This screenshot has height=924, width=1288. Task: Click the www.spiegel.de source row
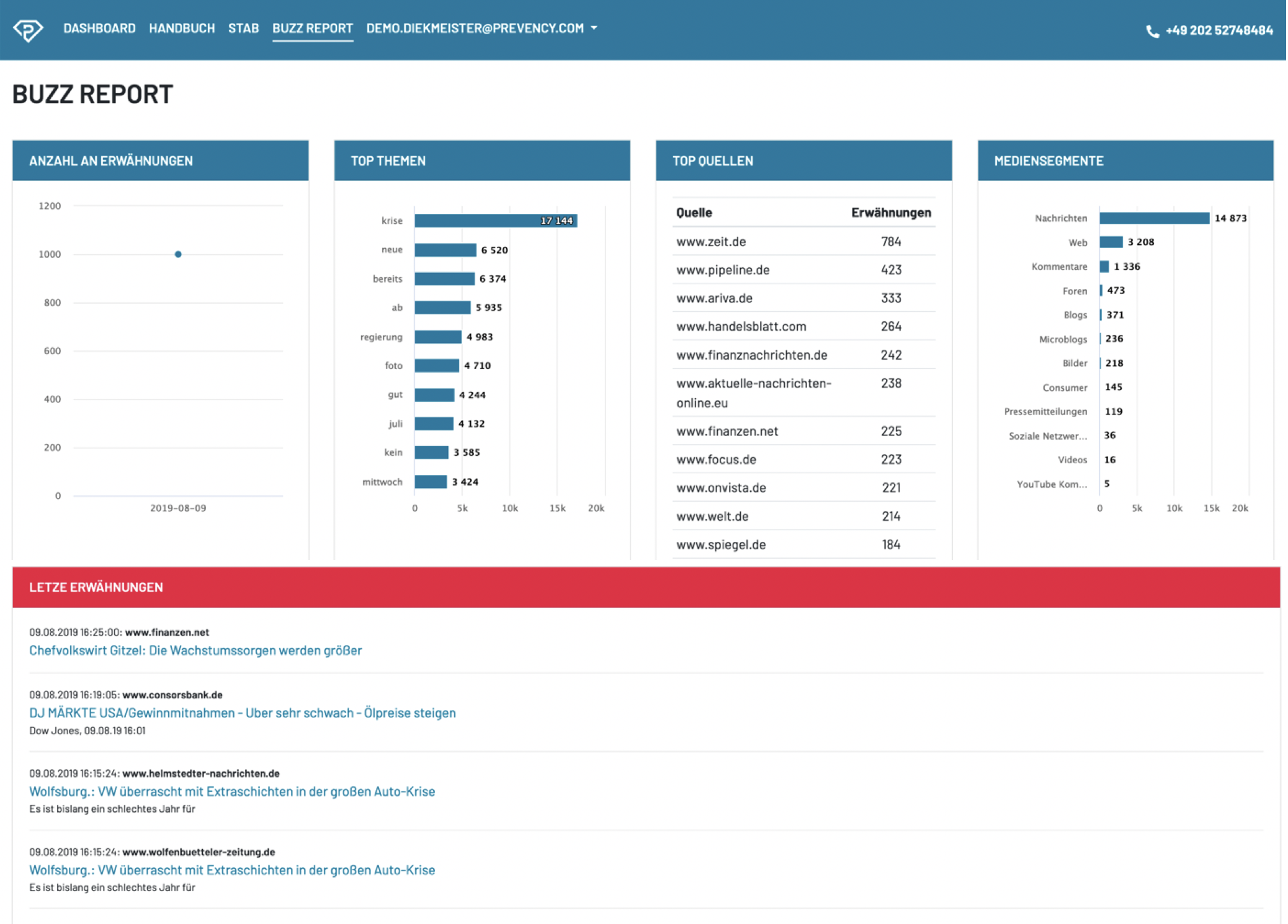720,544
